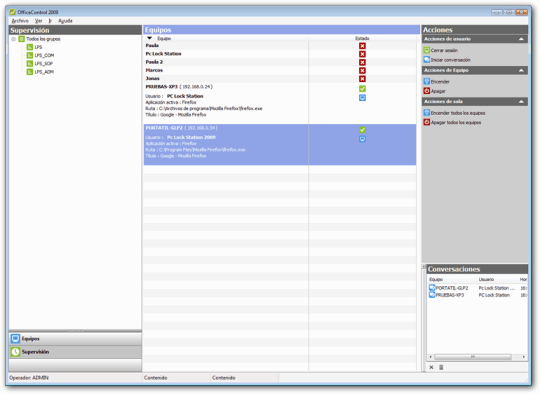Click the Estado column header

pos(362,38)
